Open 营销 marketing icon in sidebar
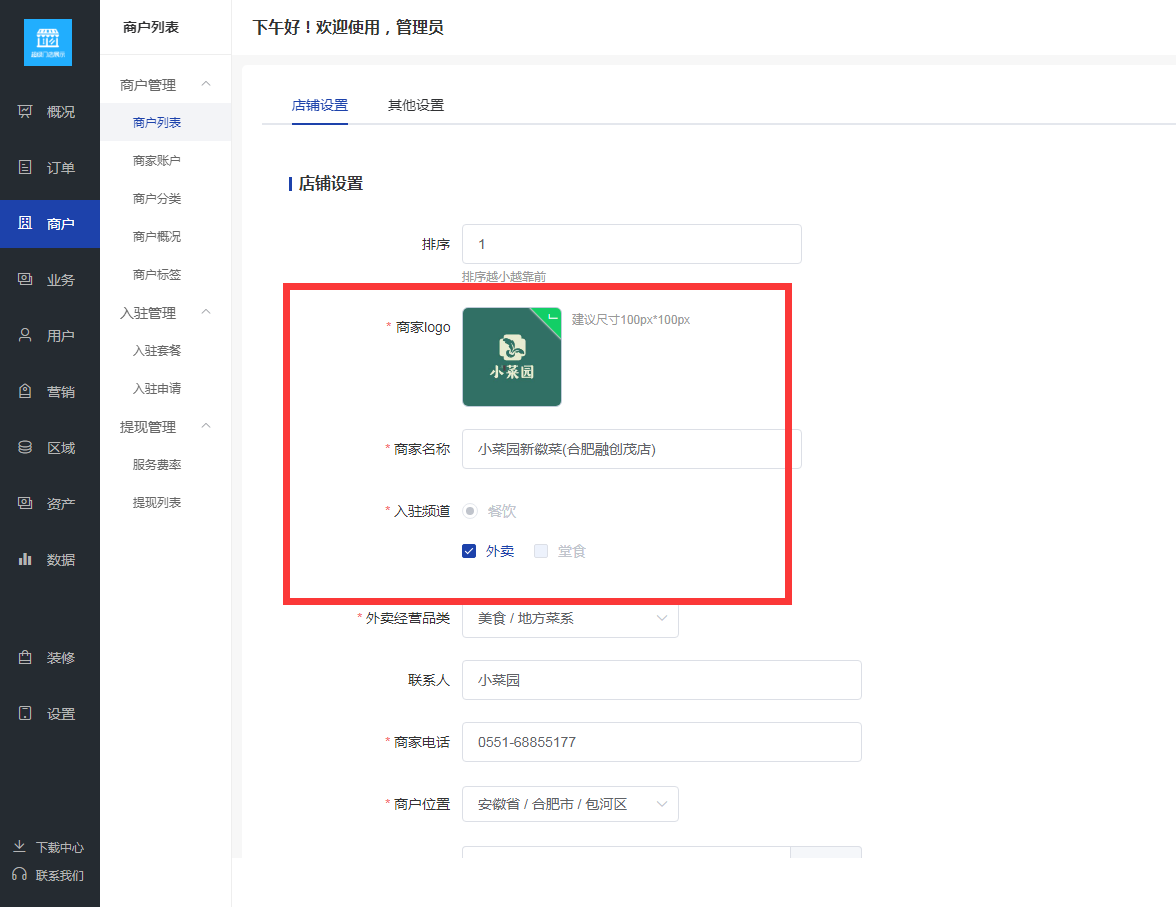This screenshot has width=1176, height=907. pyautogui.click(x=25, y=391)
